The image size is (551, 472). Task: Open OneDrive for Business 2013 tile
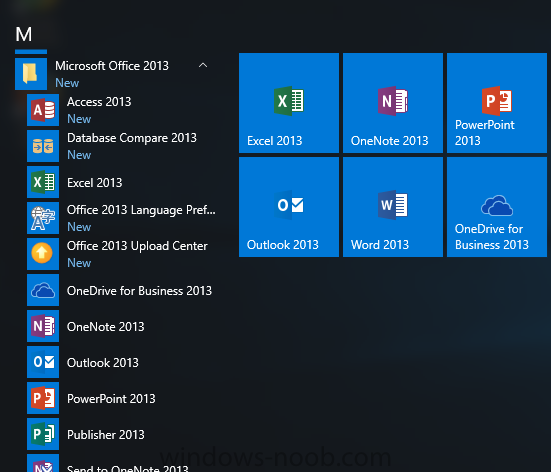[x=497, y=207]
